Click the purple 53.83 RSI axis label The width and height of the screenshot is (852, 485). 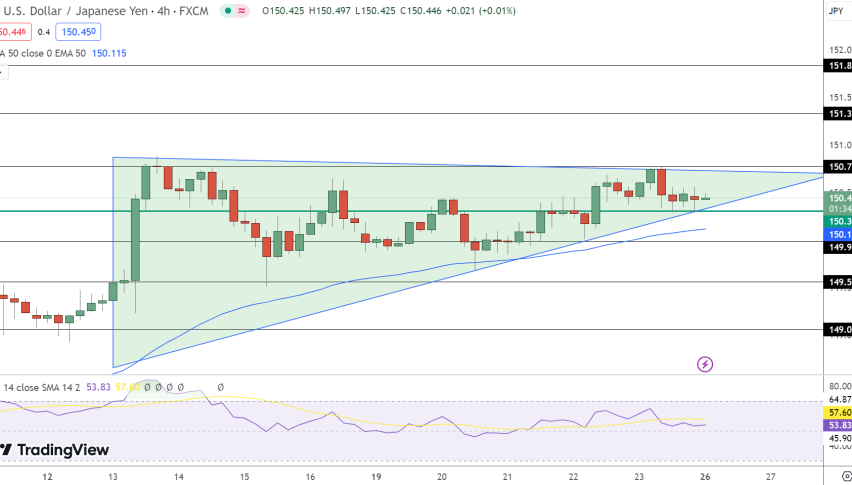pyautogui.click(x=838, y=425)
